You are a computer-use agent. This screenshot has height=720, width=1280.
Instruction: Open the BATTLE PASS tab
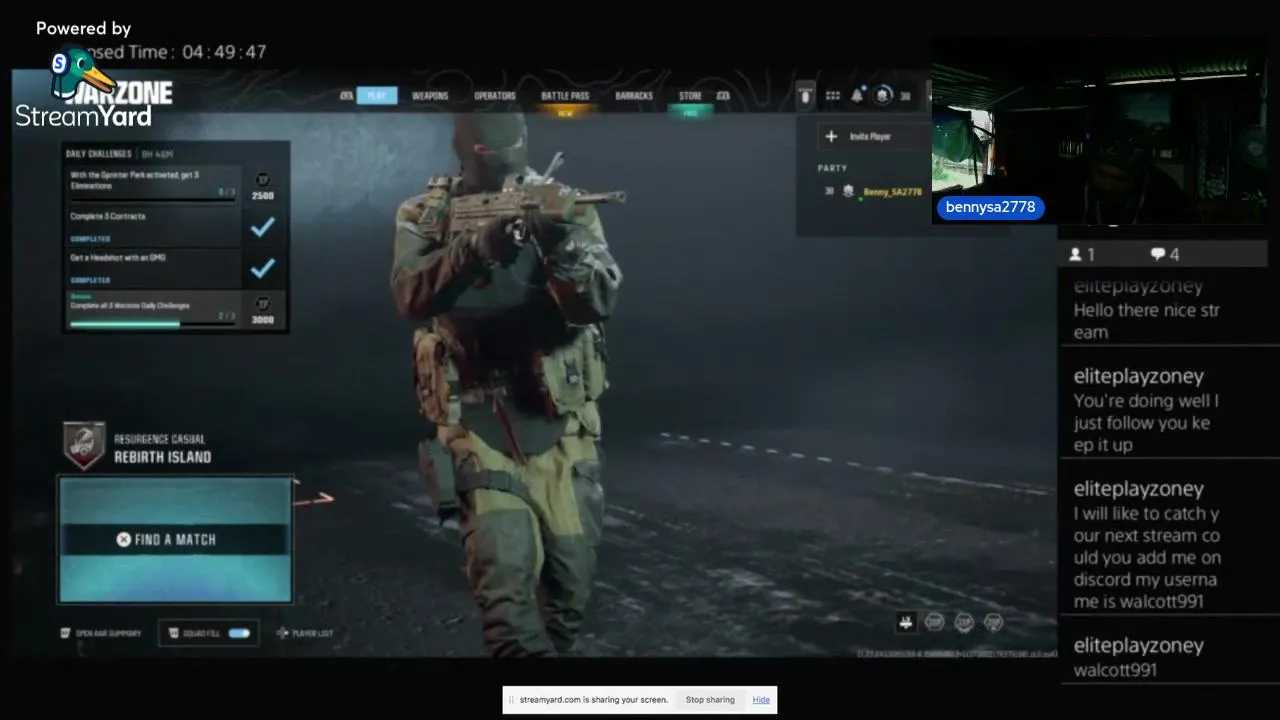pos(565,96)
